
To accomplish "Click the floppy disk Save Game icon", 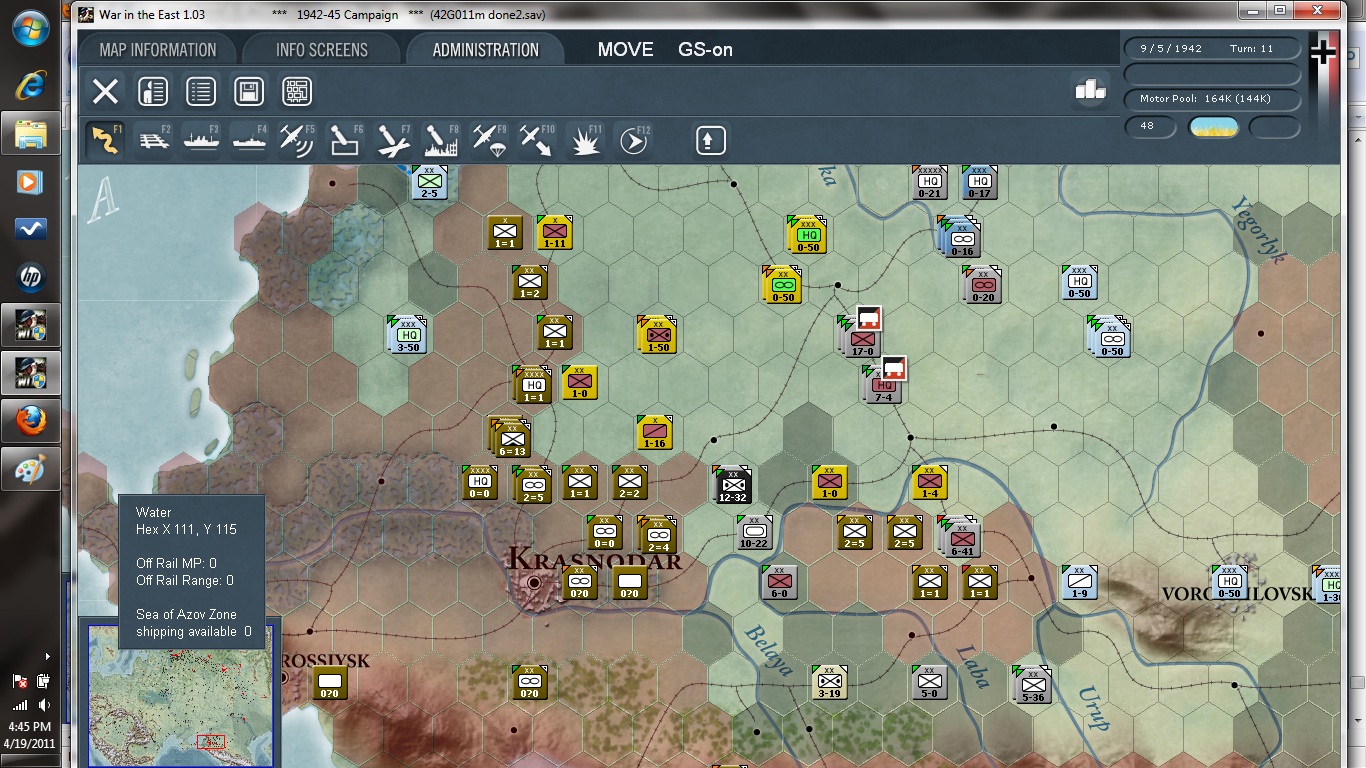I will pyautogui.click(x=249, y=92).
